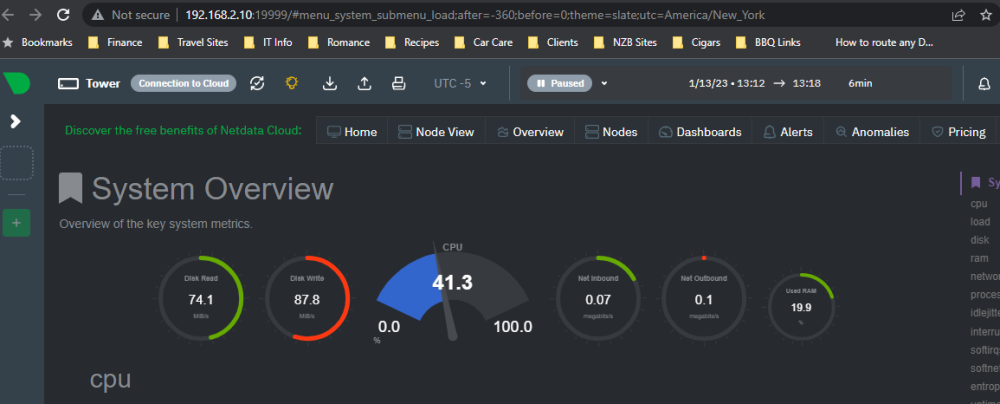Click the System Overview heading

pyautogui.click(x=212, y=189)
